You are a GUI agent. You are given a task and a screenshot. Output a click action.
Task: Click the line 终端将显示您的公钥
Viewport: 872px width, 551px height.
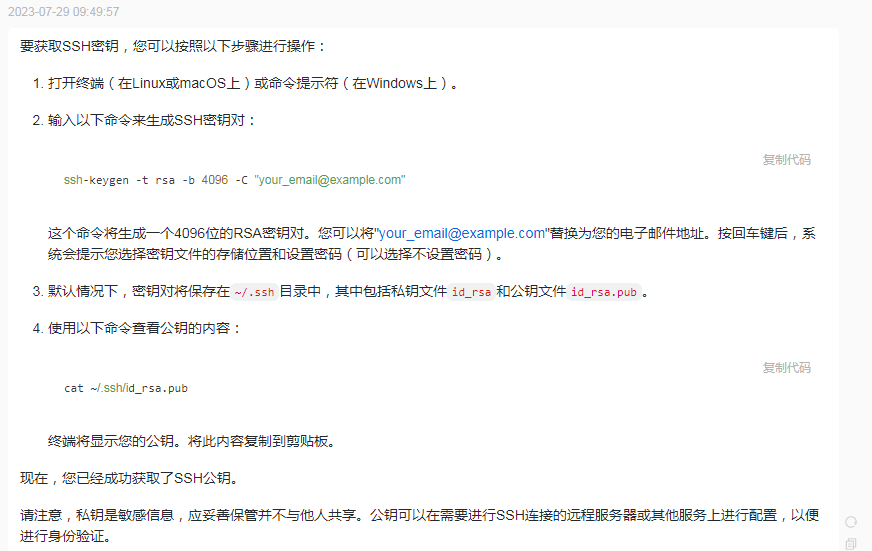(x=192, y=441)
